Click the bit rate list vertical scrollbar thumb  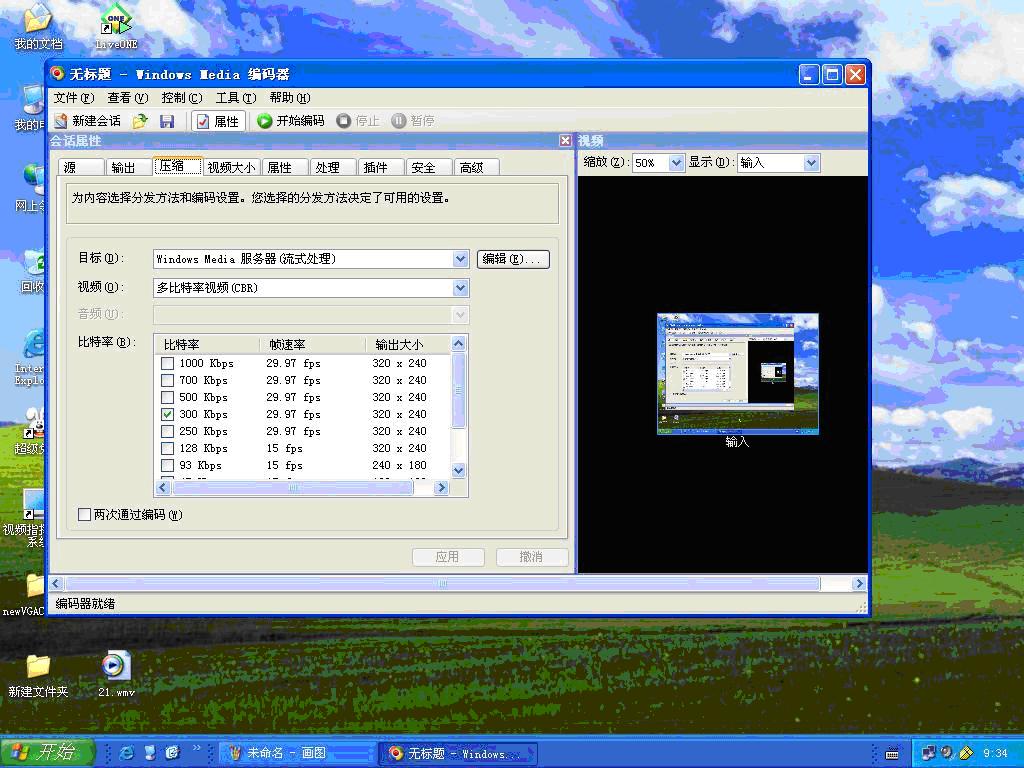458,391
